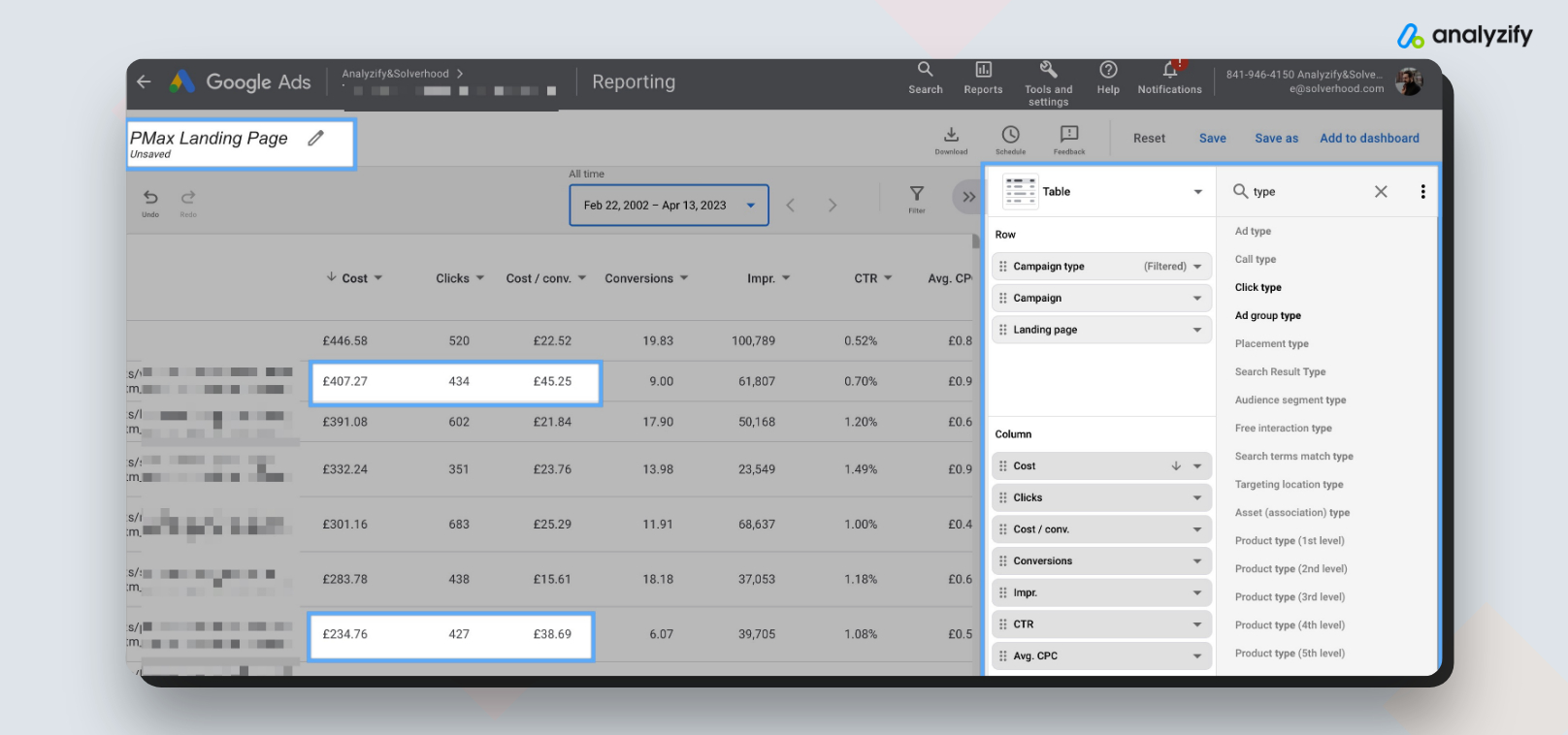Image resolution: width=1568 pixels, height=735 pixels.
Task: Expand the Conversions column chip dropdown
Action: [1197, 561]
